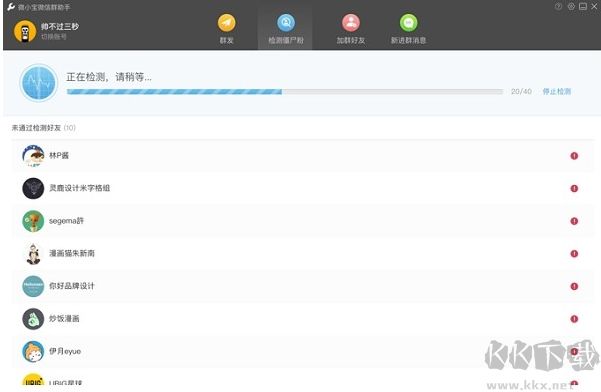Image resolution: width=601 pixels, height=392 pixels.
Task: Open the 新进群消息 green message icon
Action: tap(409, 23)
